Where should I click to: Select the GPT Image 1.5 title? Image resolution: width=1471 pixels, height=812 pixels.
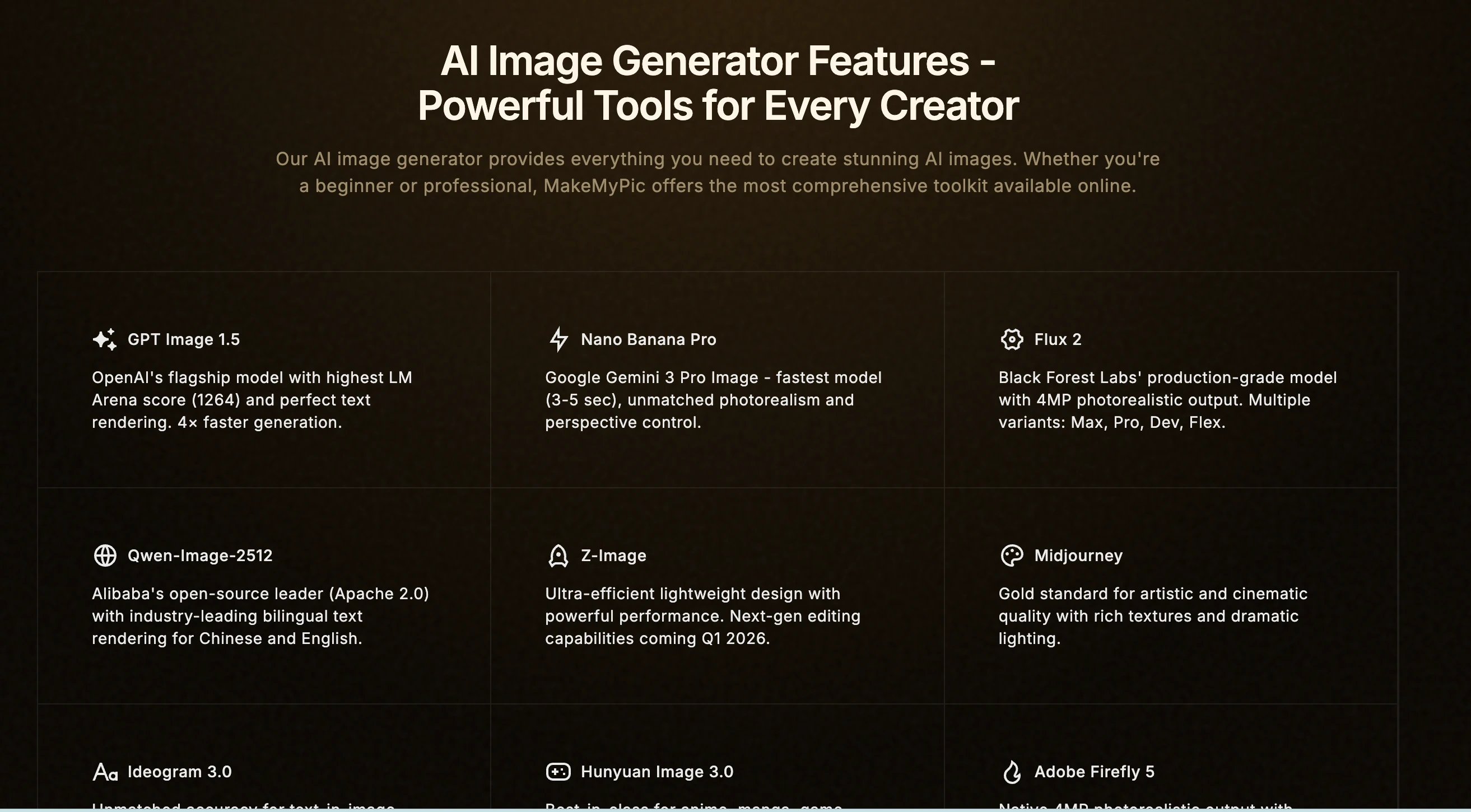point(183,339)
